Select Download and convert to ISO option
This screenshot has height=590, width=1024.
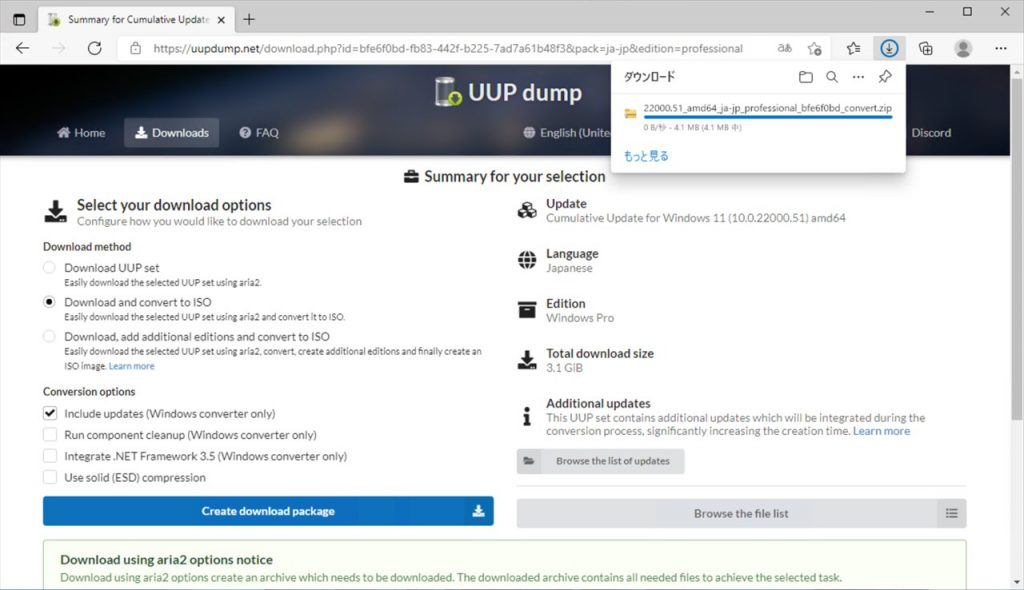click(49, 302)
